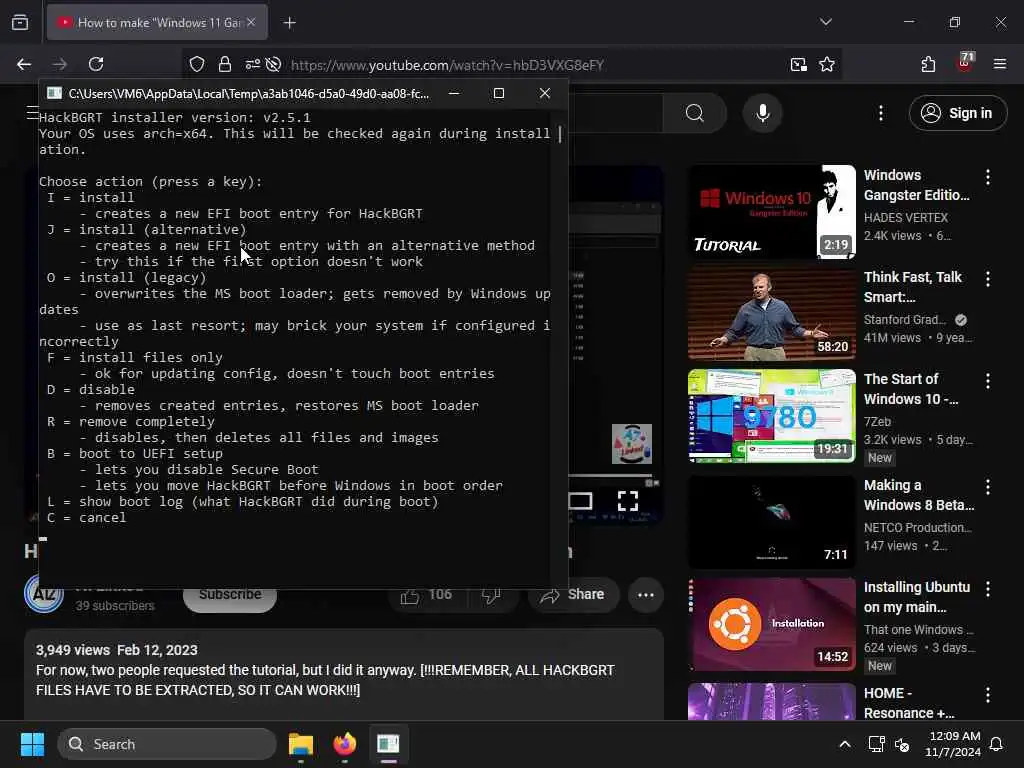Open more actions ellipsis next to Share
Viewport: 1024px width, 768px height.
pyautogui.click(x=645, y=595)
